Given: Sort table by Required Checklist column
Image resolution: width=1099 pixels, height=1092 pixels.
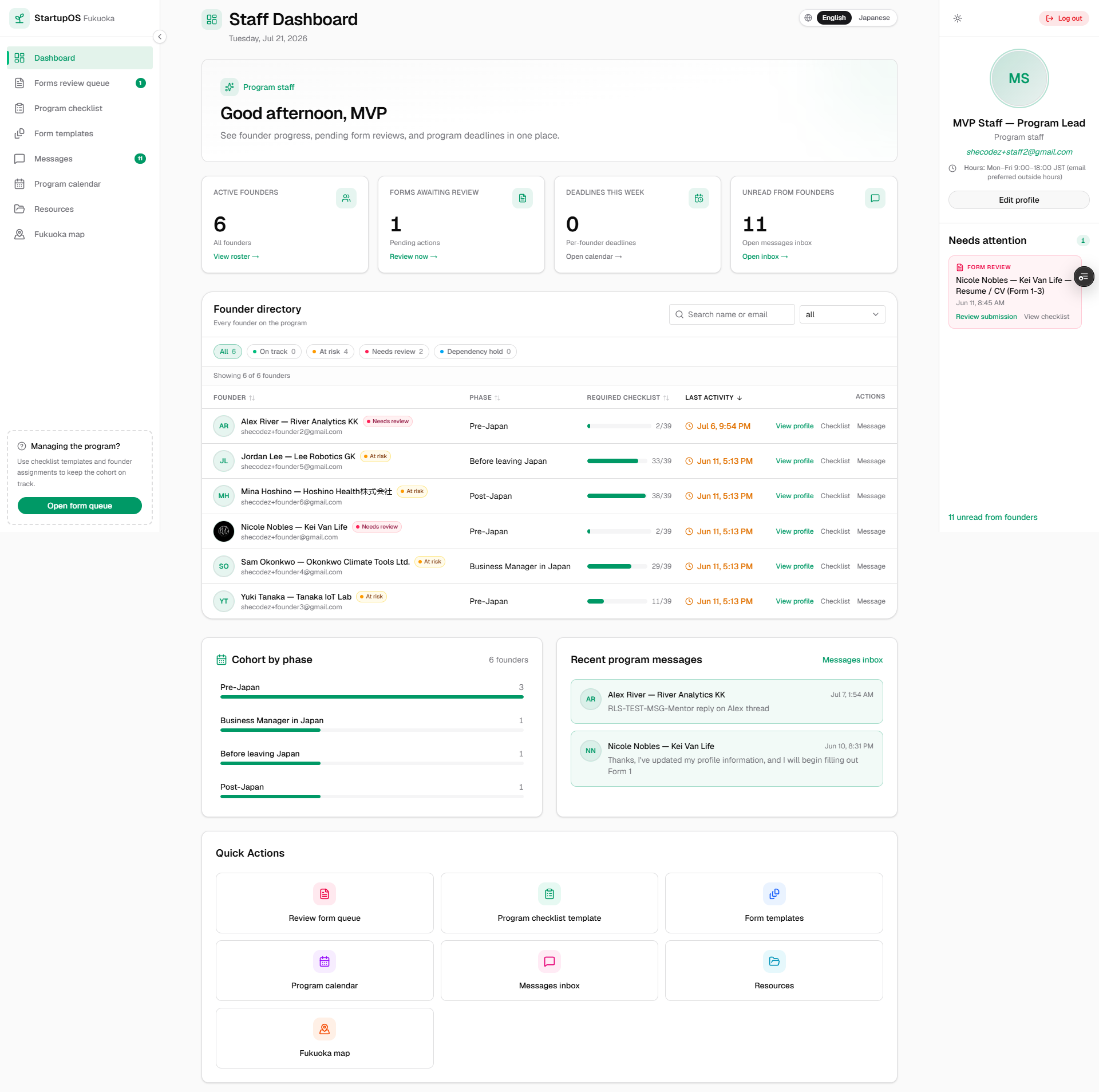Looking at the screenshot, I should [628, 397].
